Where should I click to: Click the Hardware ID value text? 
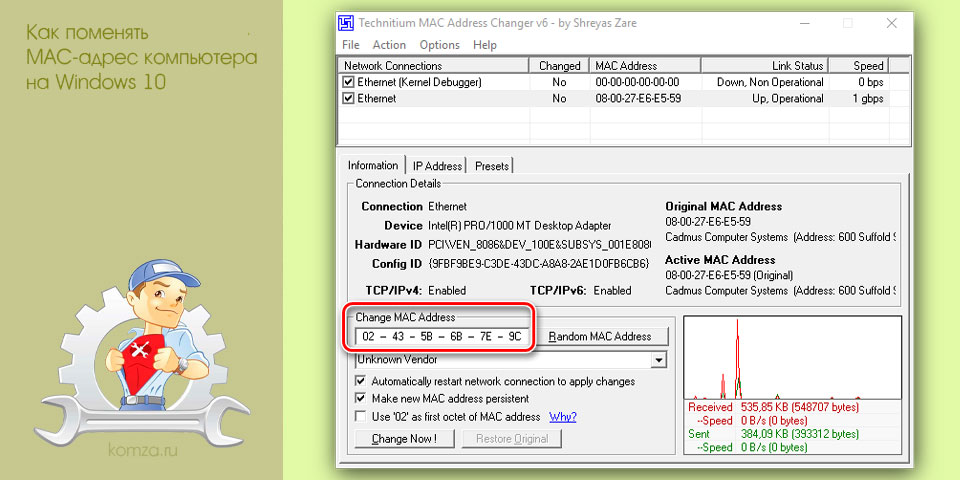[539, 245]
